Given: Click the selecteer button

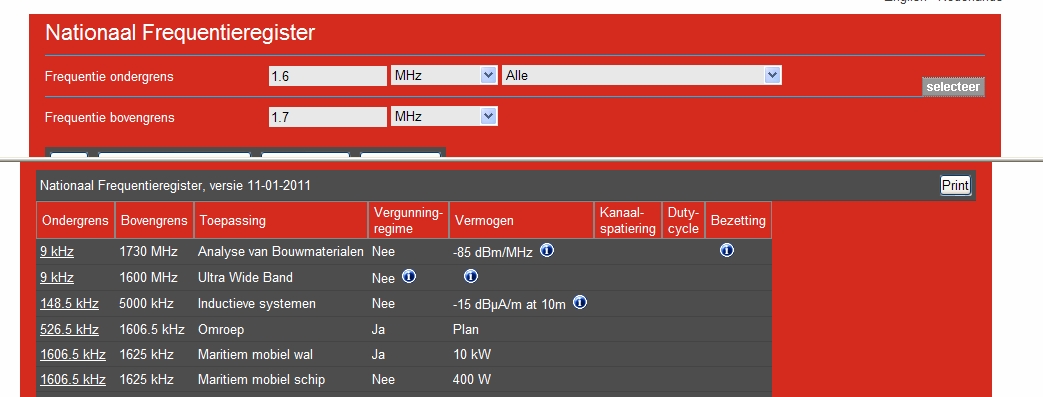Looking at the screenshot, I should click(953, 87).
